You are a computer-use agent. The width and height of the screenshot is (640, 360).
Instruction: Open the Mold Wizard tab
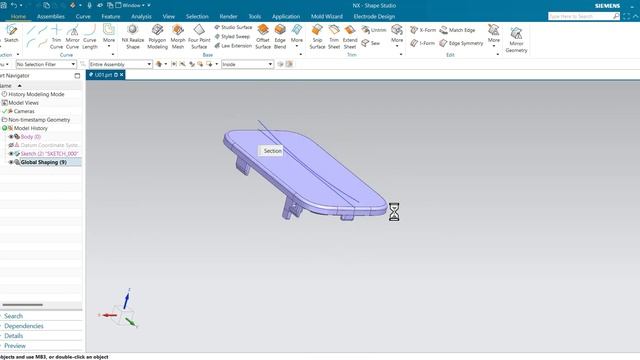point(327,16)
